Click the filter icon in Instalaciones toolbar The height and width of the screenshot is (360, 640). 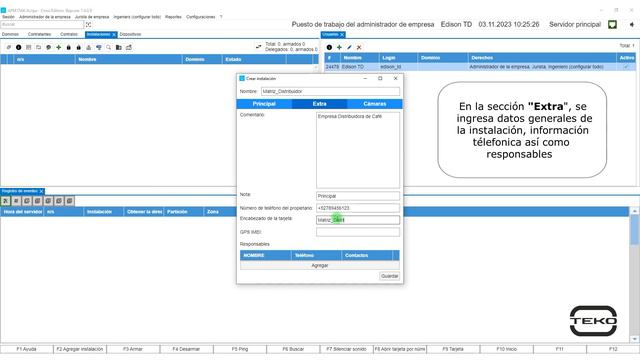point(98,47)
